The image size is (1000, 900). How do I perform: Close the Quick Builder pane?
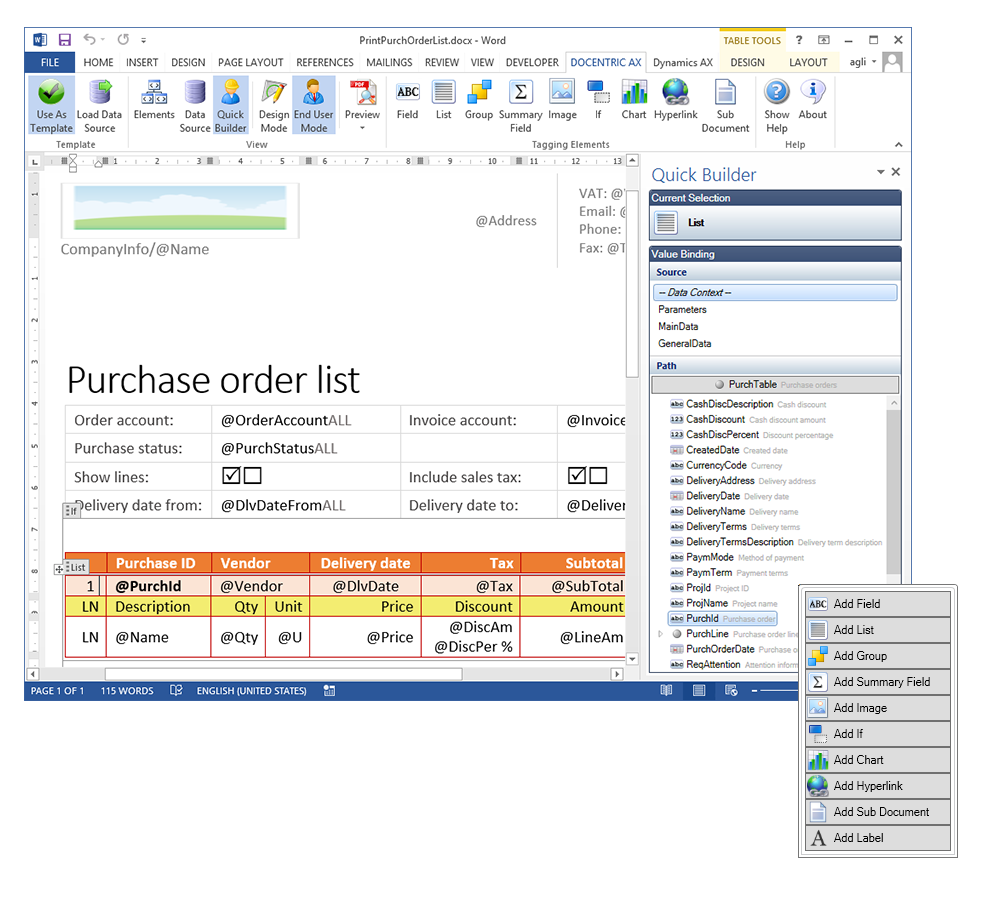(896, 172)
